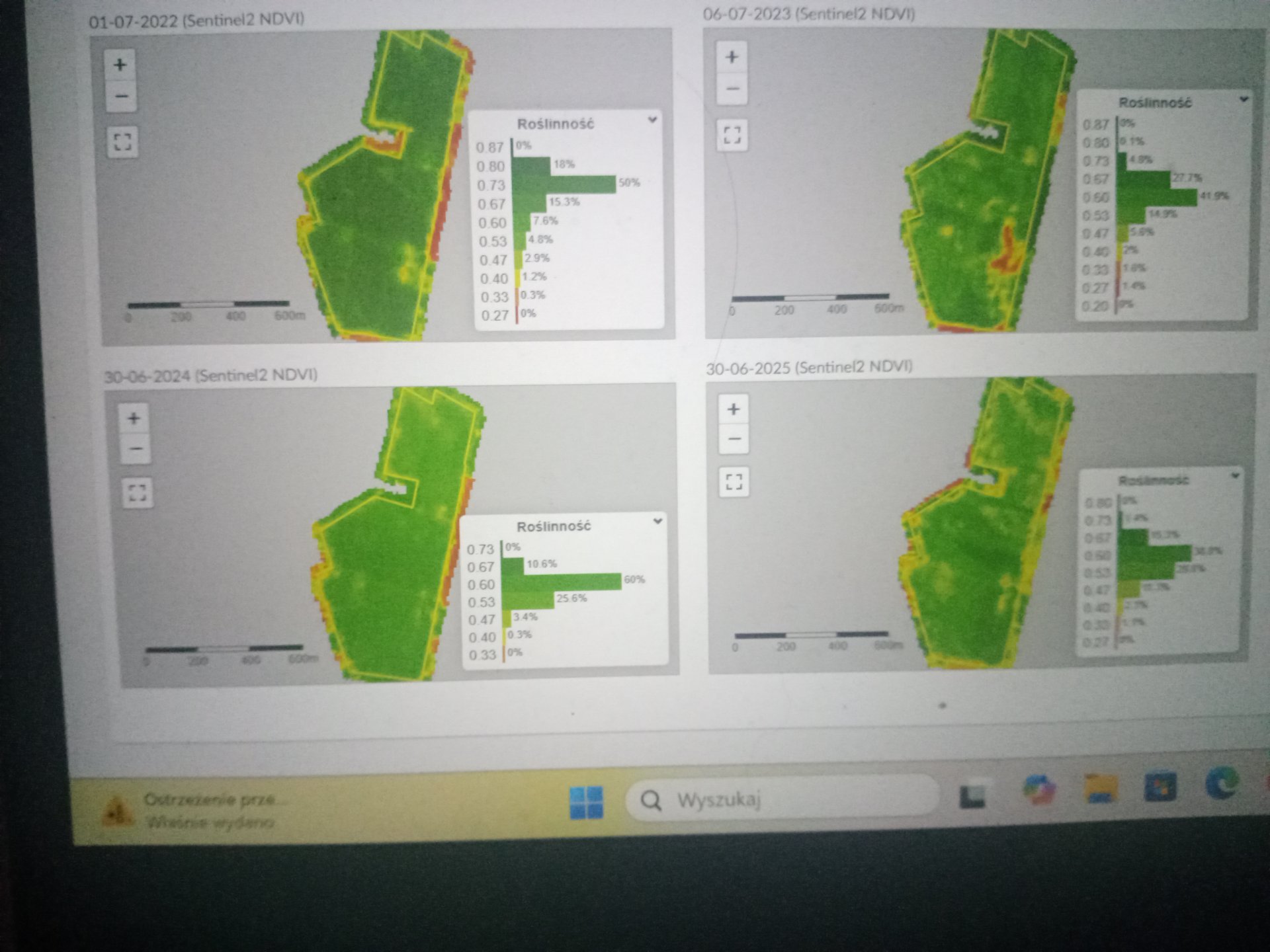Open fullscreen for the 30-06-2025 map
Viewport: 1270px width, 952px height.
click(734, 481)
